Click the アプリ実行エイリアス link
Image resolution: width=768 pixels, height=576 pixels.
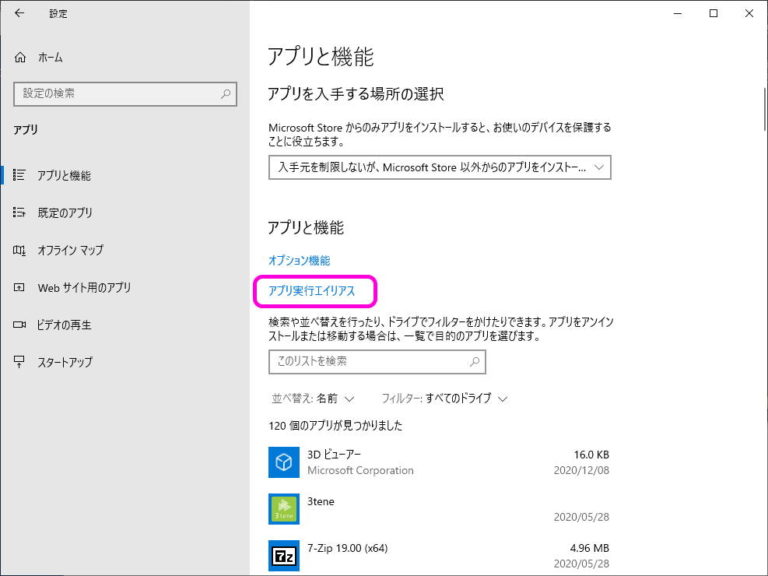(312, 291)
